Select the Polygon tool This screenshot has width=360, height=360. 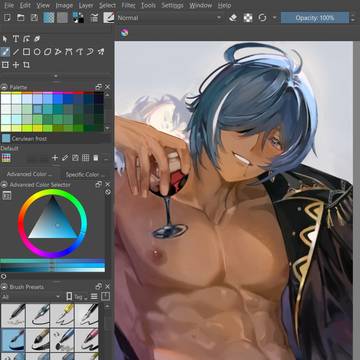pos(48,52)
